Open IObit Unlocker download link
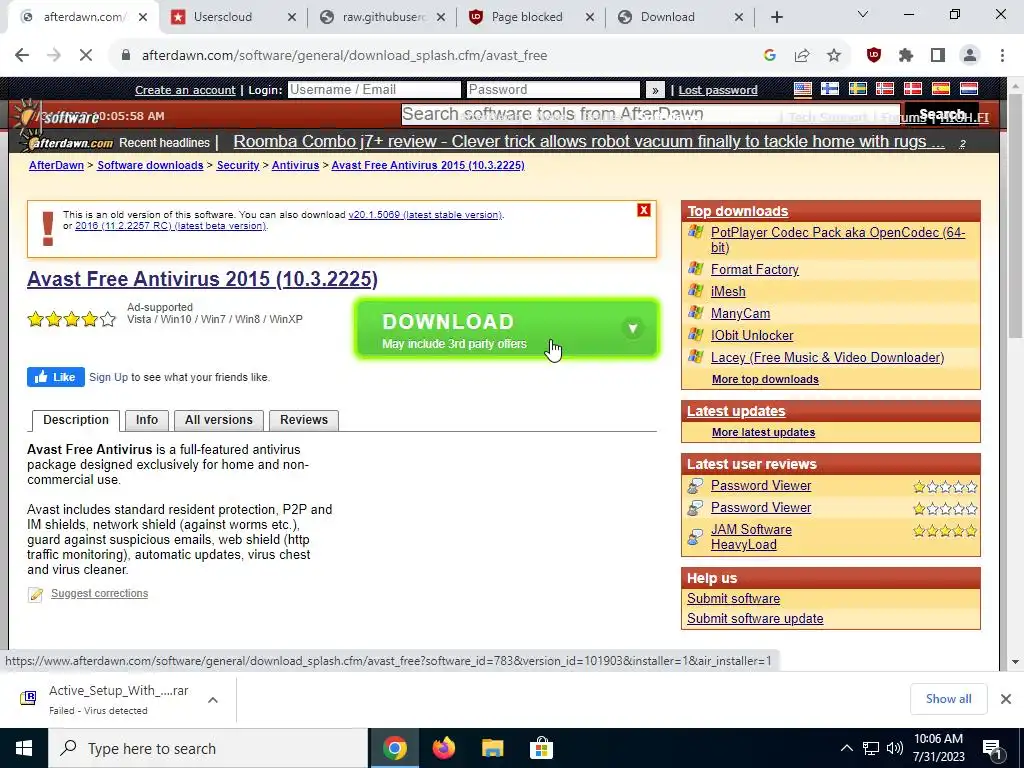The image size is (1024, 768). coord(752,336)
